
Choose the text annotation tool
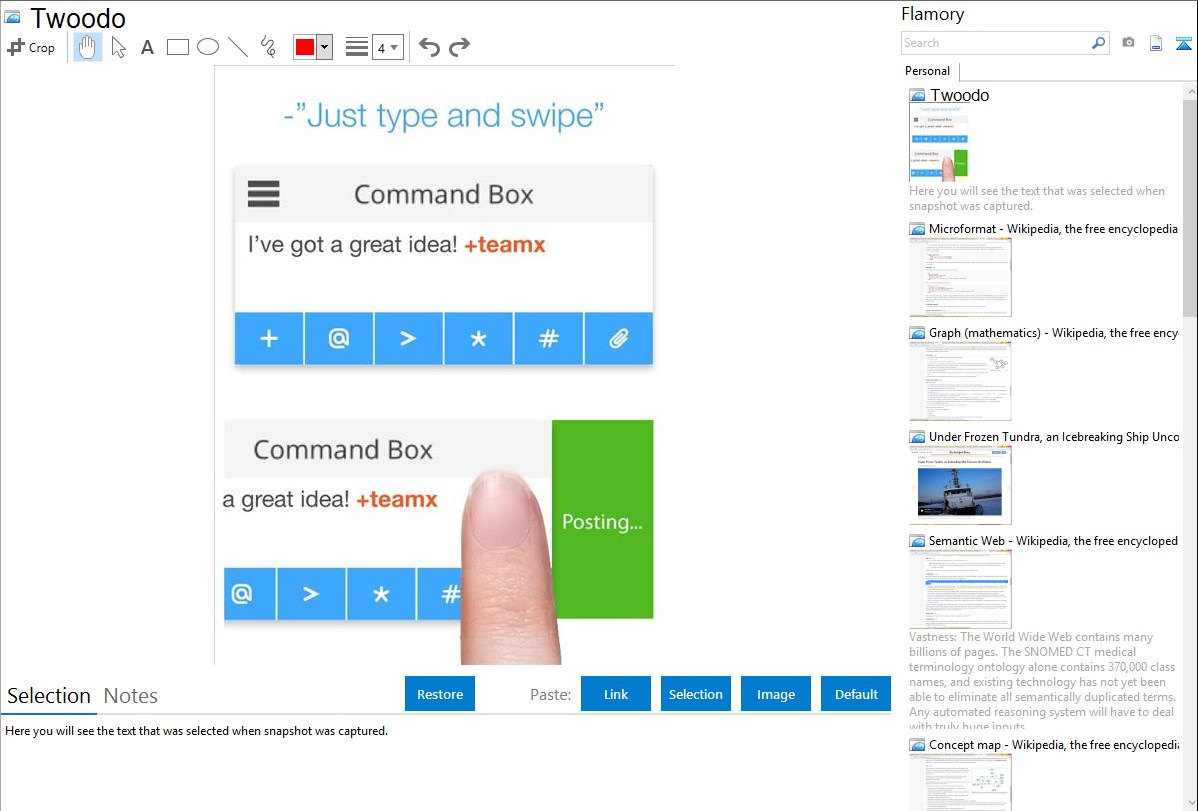click(x=147, y=47)
